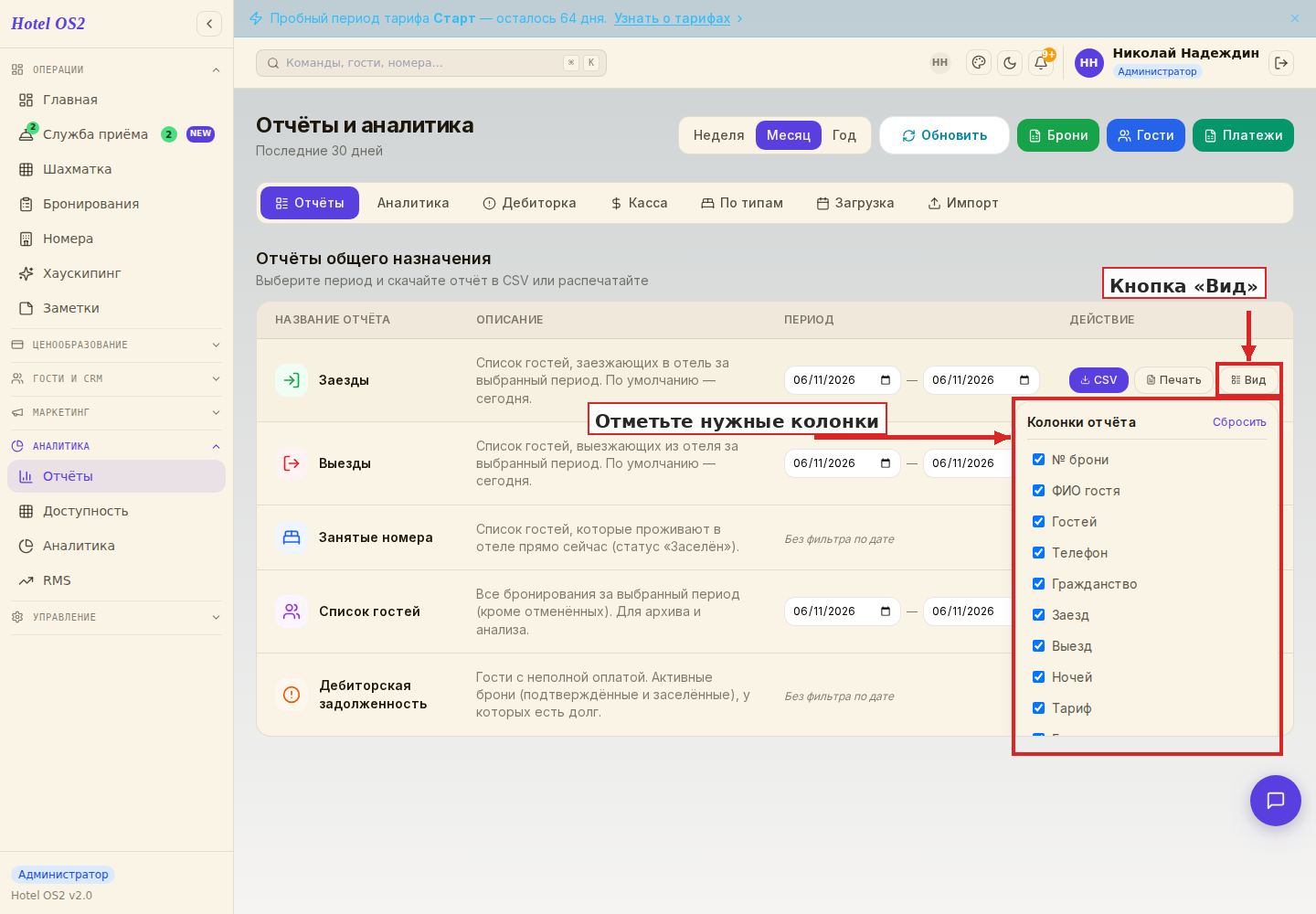Open notifications bell icon
Screen dimensions: 1316x914
[x=1041, y=62]
